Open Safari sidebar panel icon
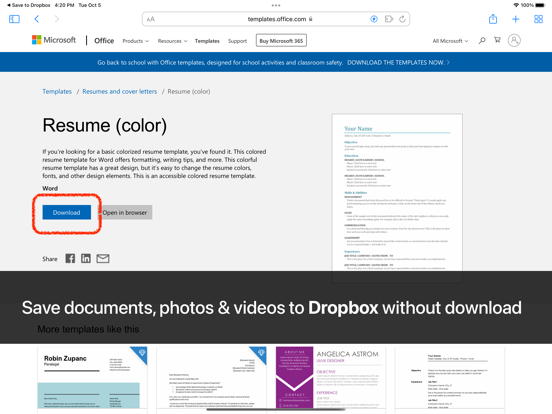 click(14, 19)
